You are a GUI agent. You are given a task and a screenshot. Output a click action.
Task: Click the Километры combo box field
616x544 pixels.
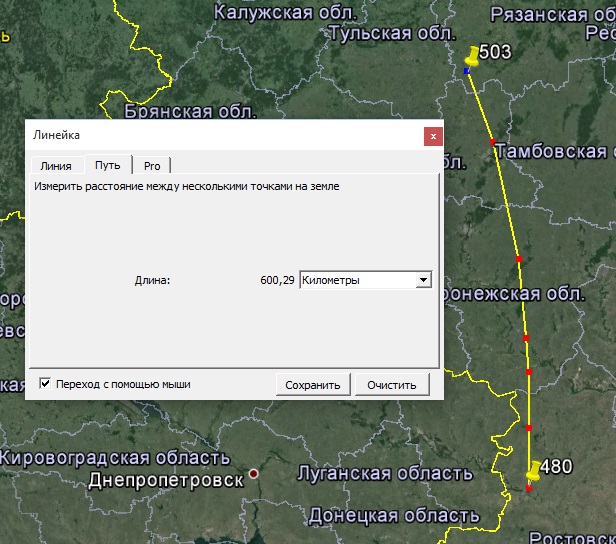coord(357,281)
